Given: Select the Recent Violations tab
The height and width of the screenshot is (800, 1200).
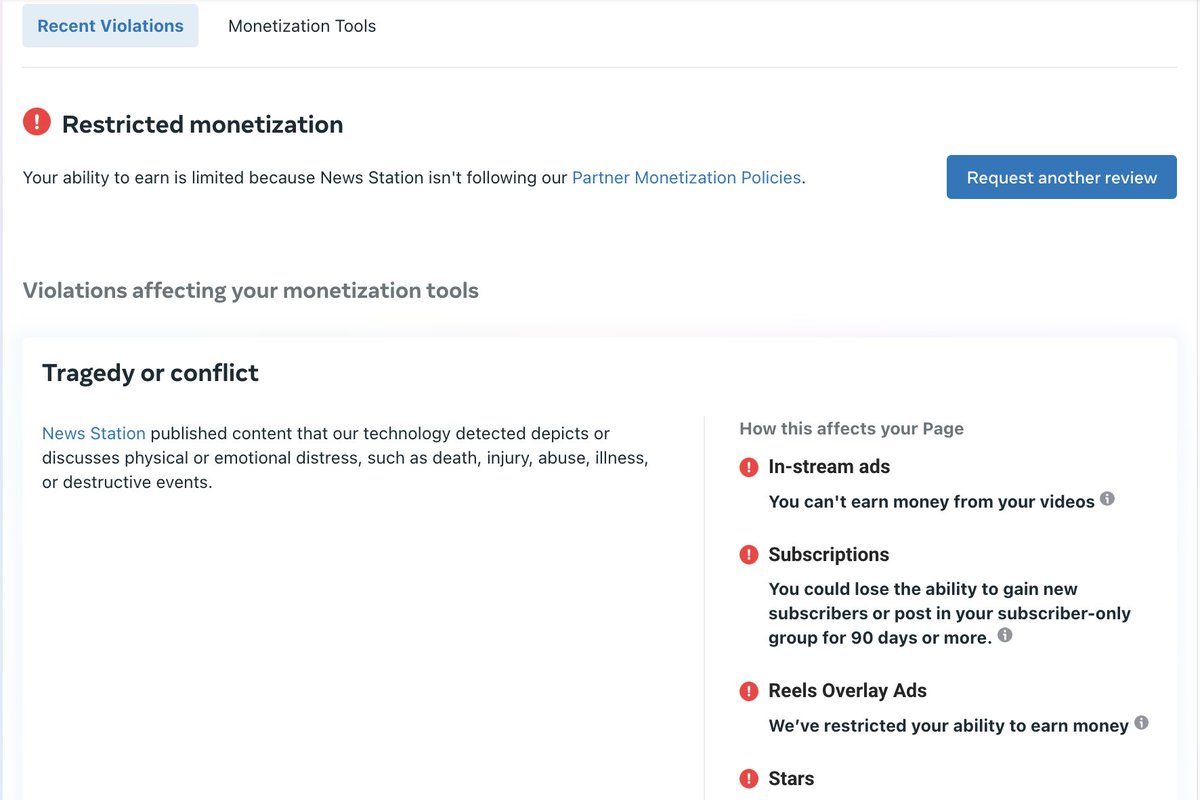Looking at the screenshot, I should pos(110,25).
